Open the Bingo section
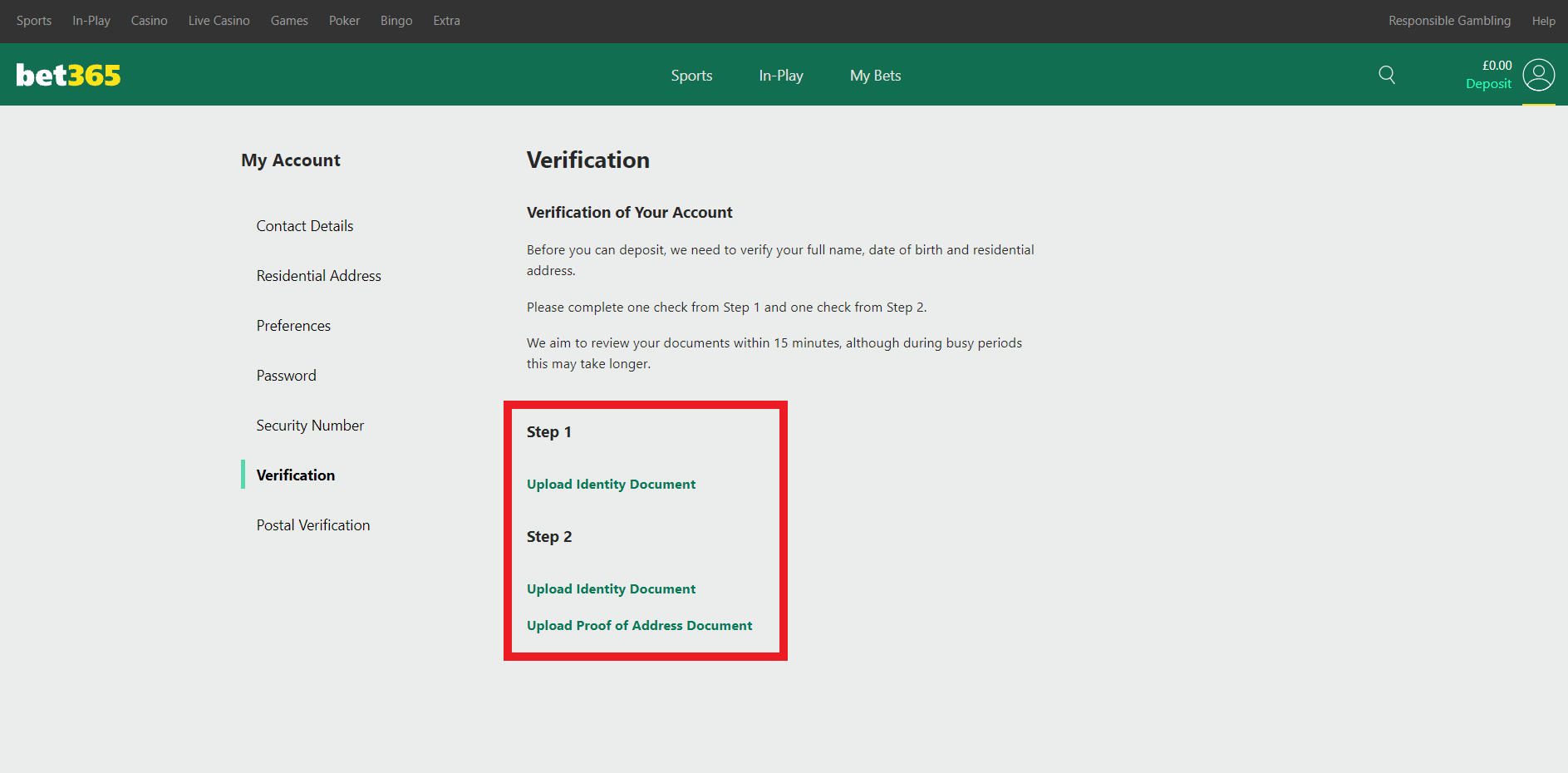This screenshot has height=773, width=1568. (x=396, y=21)
